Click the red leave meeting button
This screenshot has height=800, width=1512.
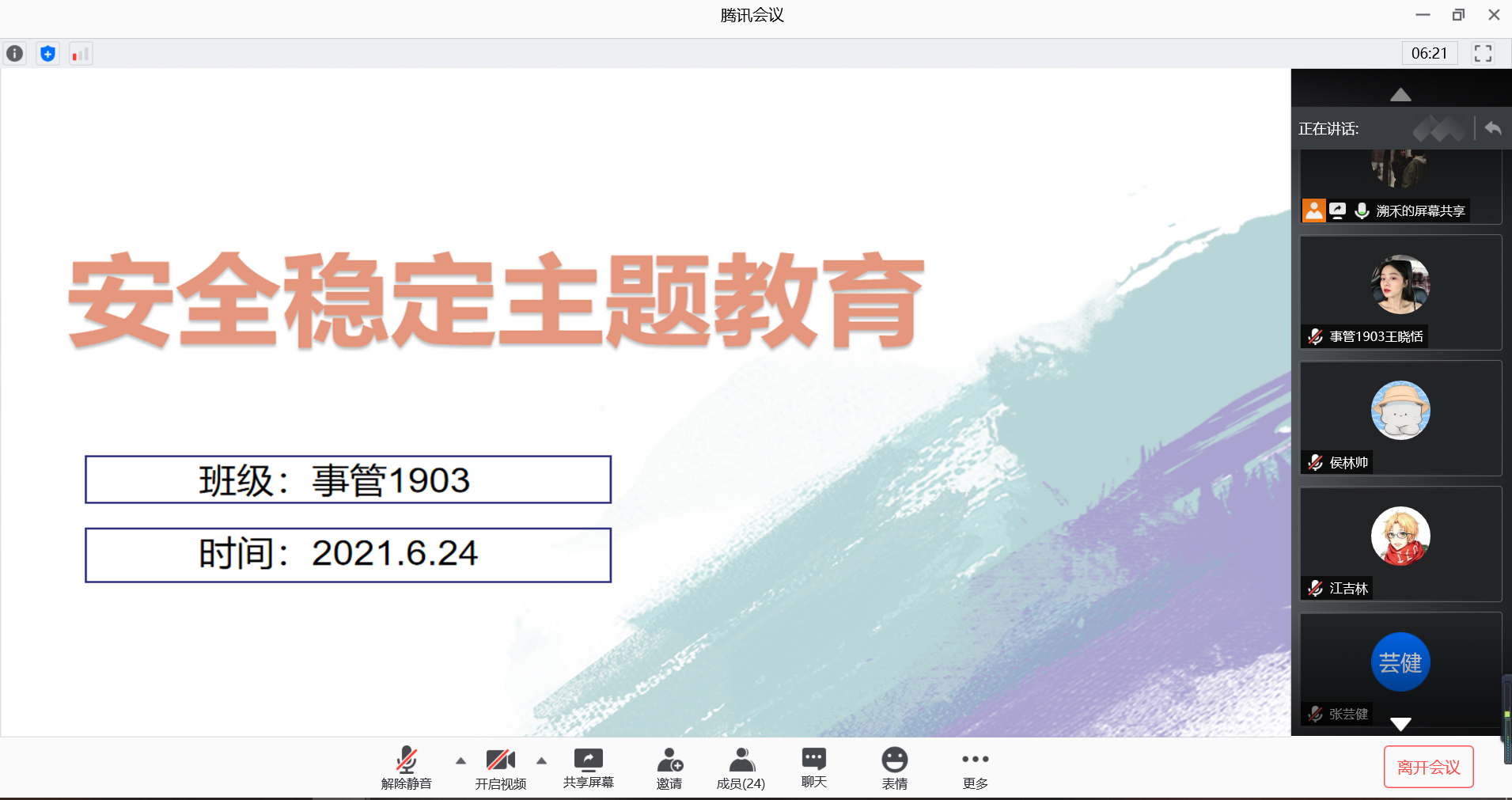tap(1428, 767)
